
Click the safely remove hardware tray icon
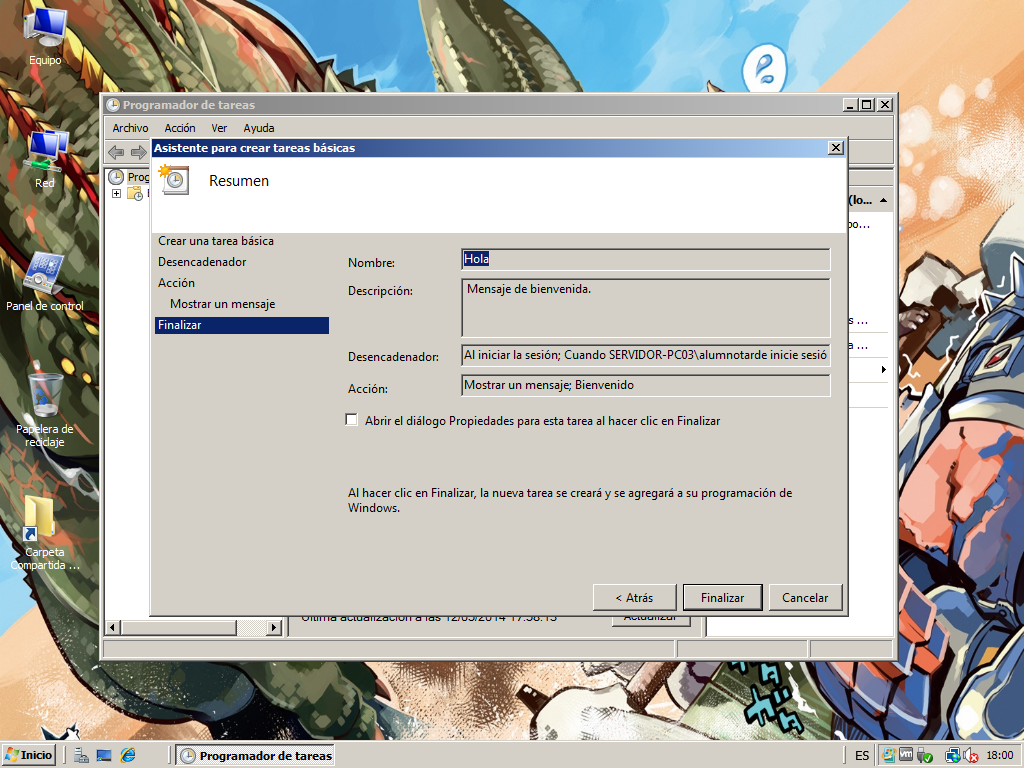924,756
